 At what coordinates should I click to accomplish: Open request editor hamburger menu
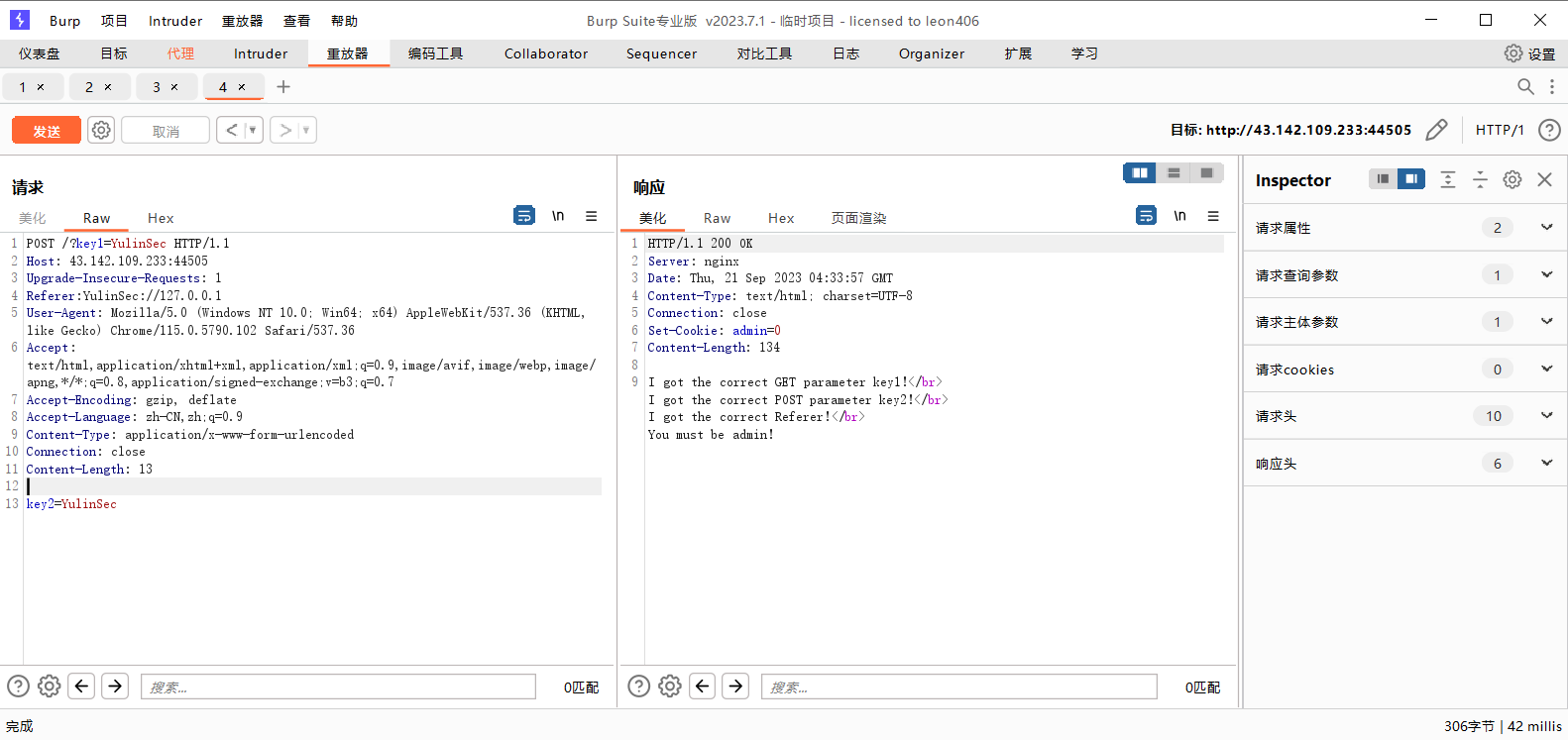click(591, 215)
